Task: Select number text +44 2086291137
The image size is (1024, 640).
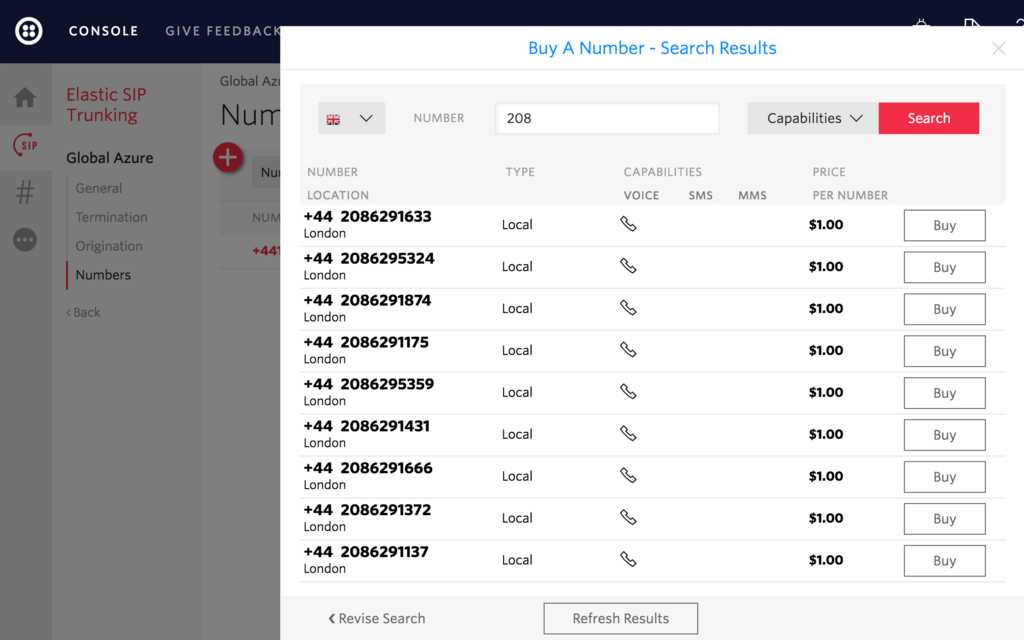Action: pyautogui.click(x=366, y=552)
